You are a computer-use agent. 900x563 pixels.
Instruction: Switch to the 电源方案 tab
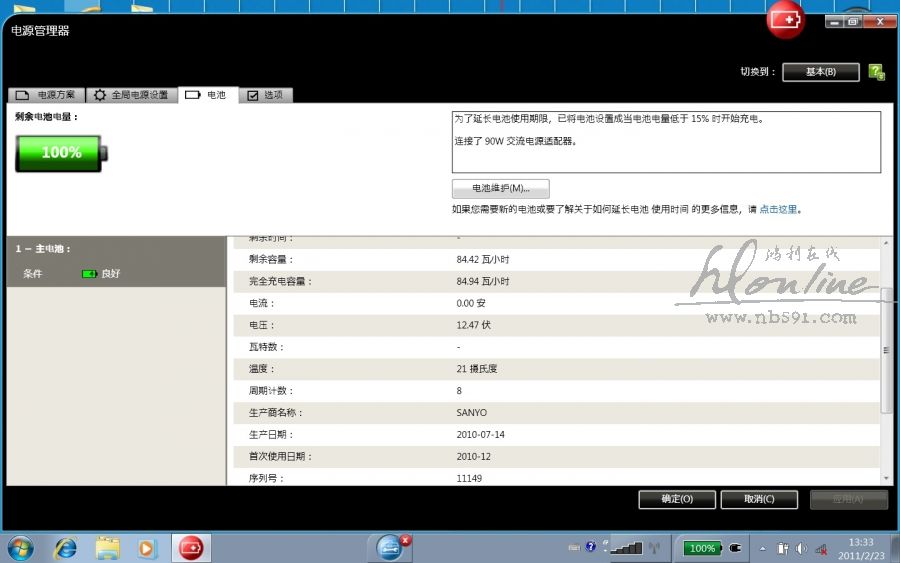pos(46,95)
